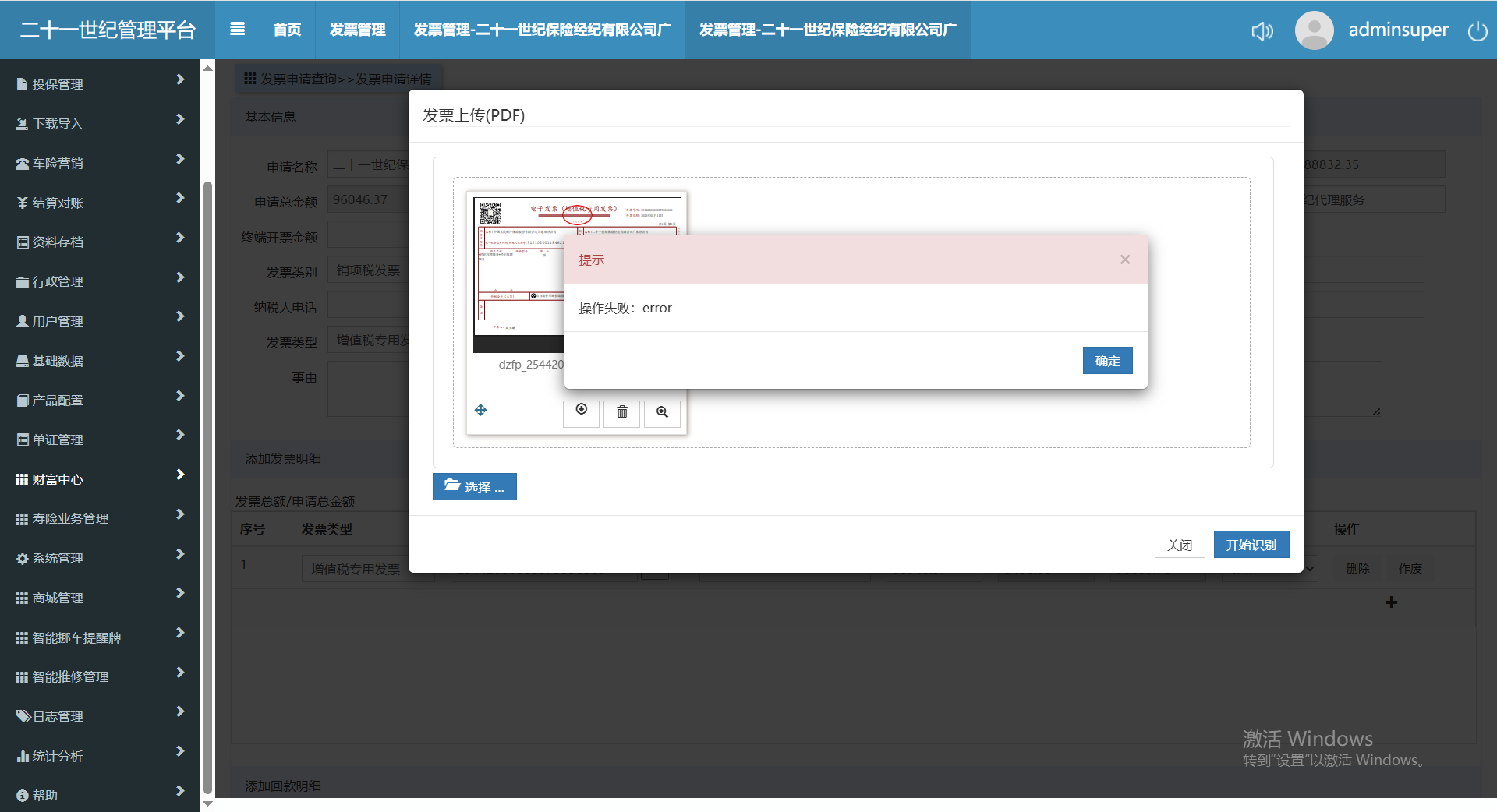Expand the 投保管理 menu chevron
1497x812 pixels.
(x=180, y=79)
